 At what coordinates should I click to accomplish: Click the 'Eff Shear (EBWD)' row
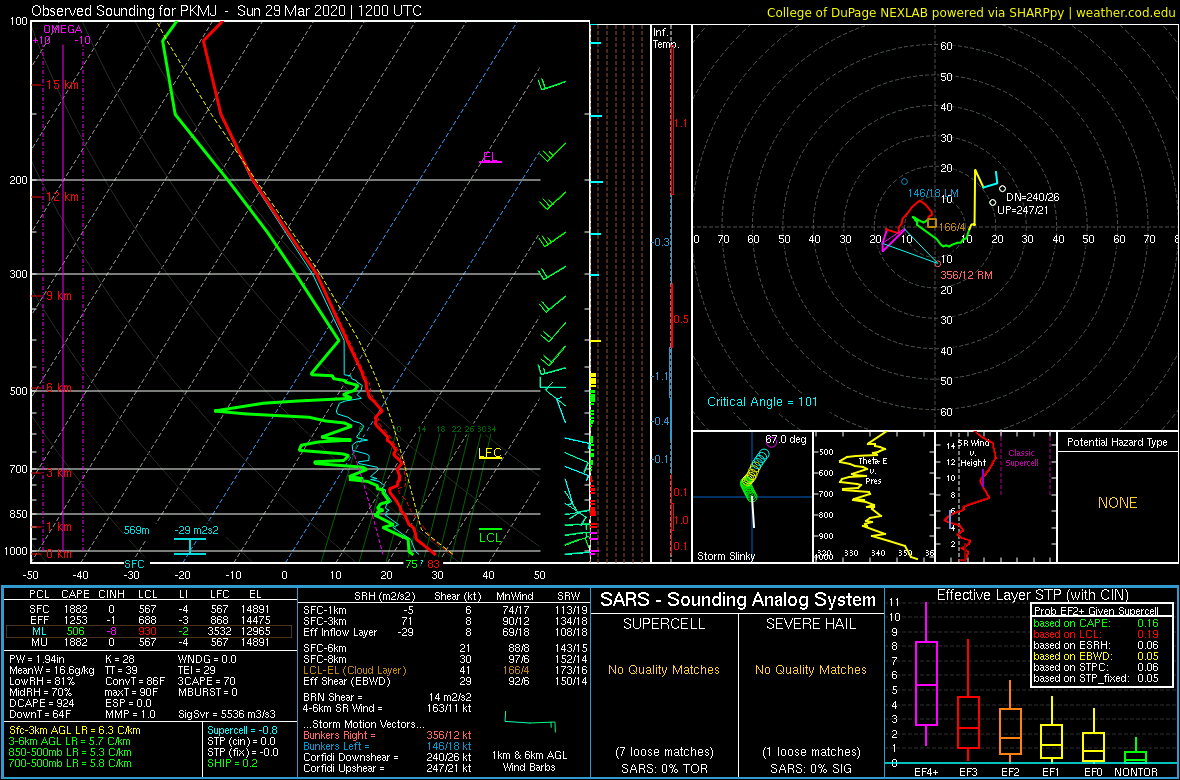point(444,680)
